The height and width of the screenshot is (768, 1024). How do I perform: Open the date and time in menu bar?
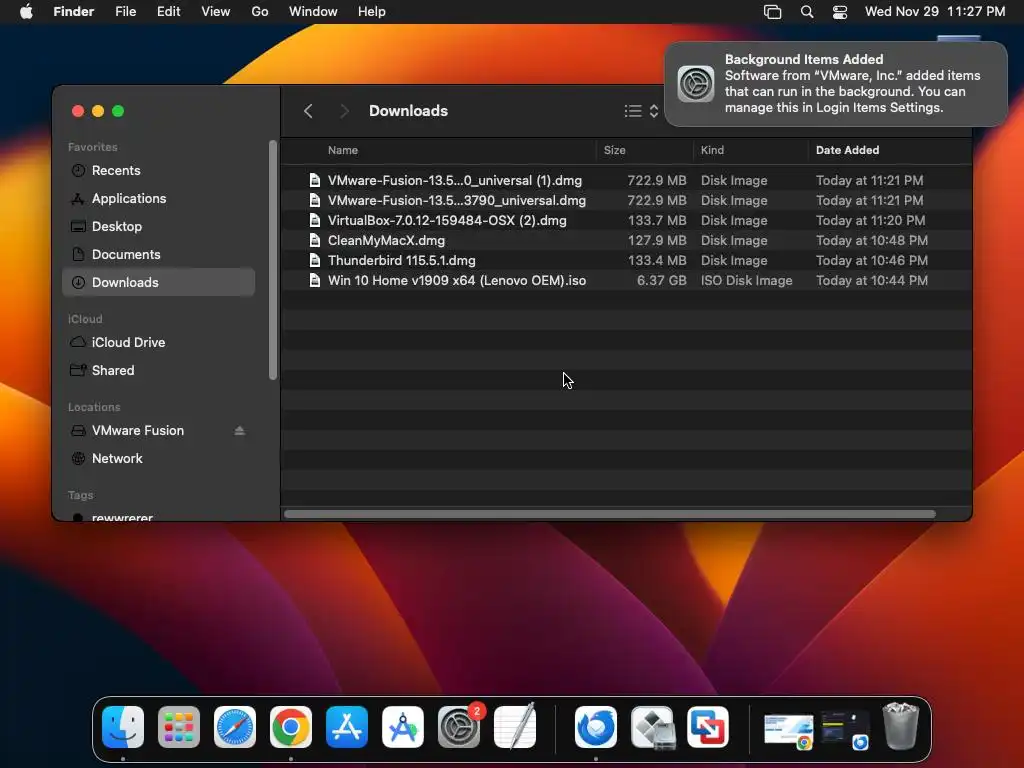click(935, 12)
